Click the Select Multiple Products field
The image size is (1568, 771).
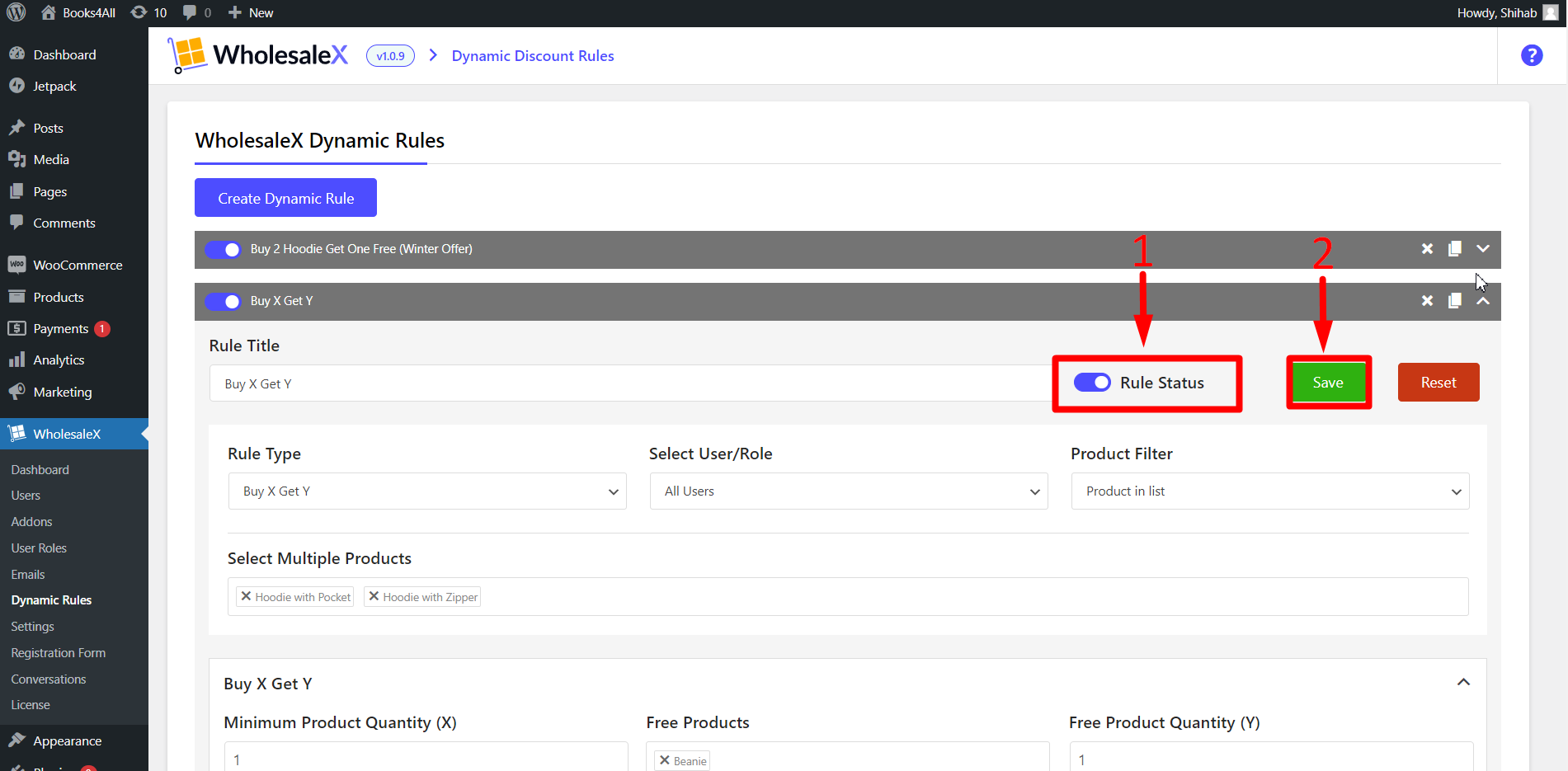coord(848,596)
